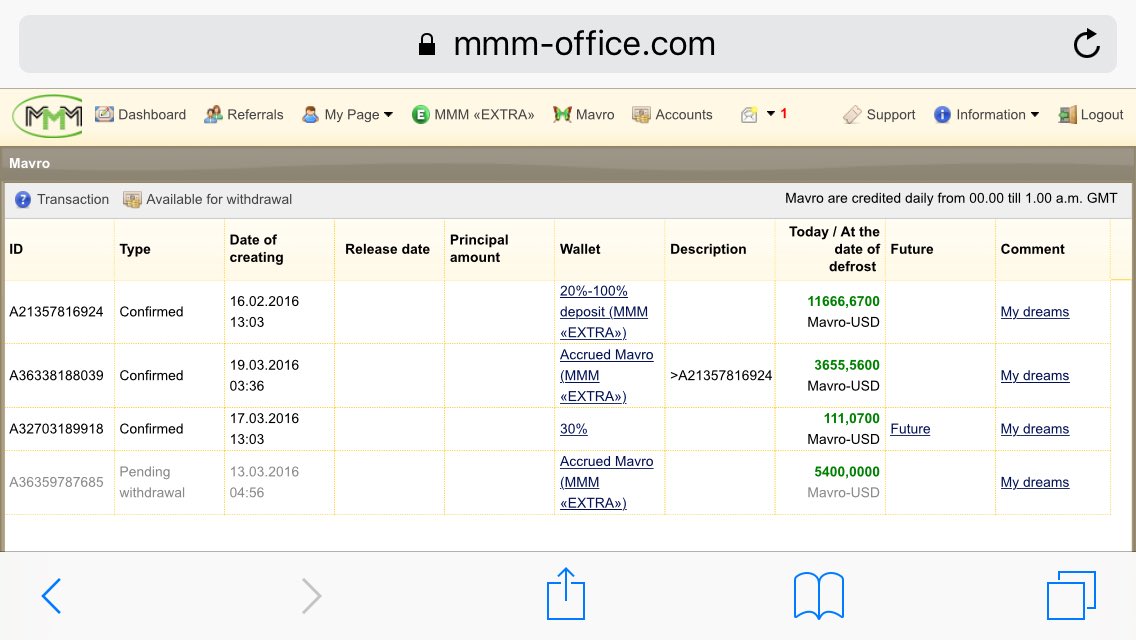Open My dreams comment for A36359787685
Screen dimensions: 1136x640
point(1035,482)
